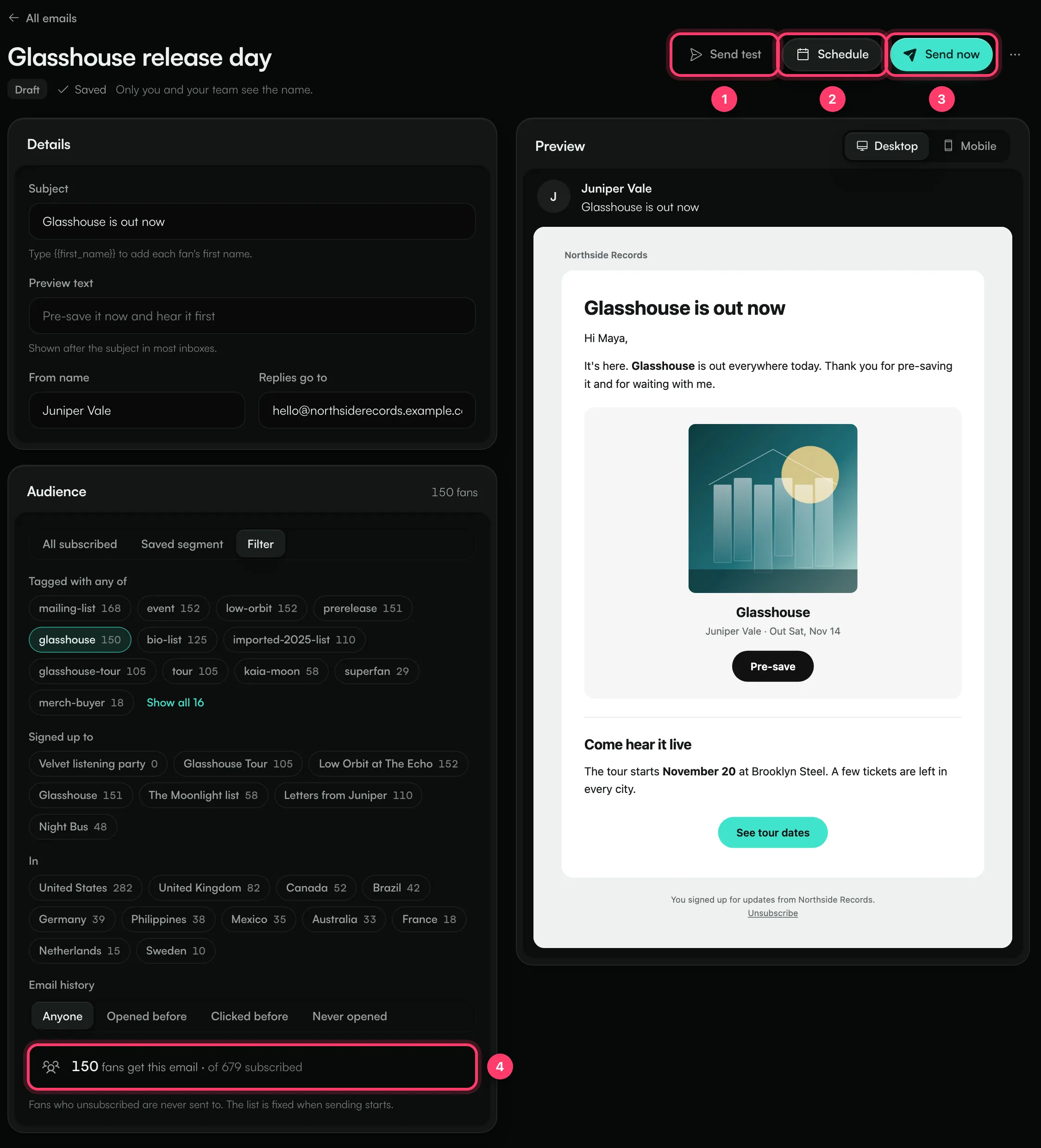Toggle the mailing-list tag chip

[x=80, y=608]
